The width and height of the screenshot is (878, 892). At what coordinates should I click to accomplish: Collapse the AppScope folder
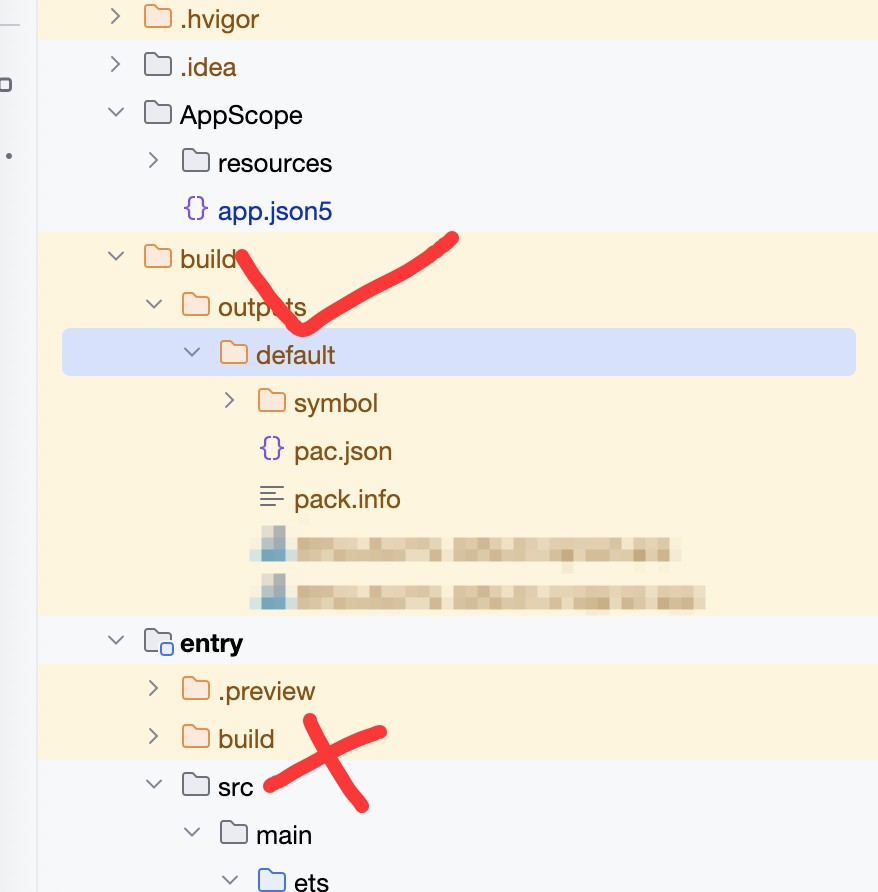coord(115,114)
